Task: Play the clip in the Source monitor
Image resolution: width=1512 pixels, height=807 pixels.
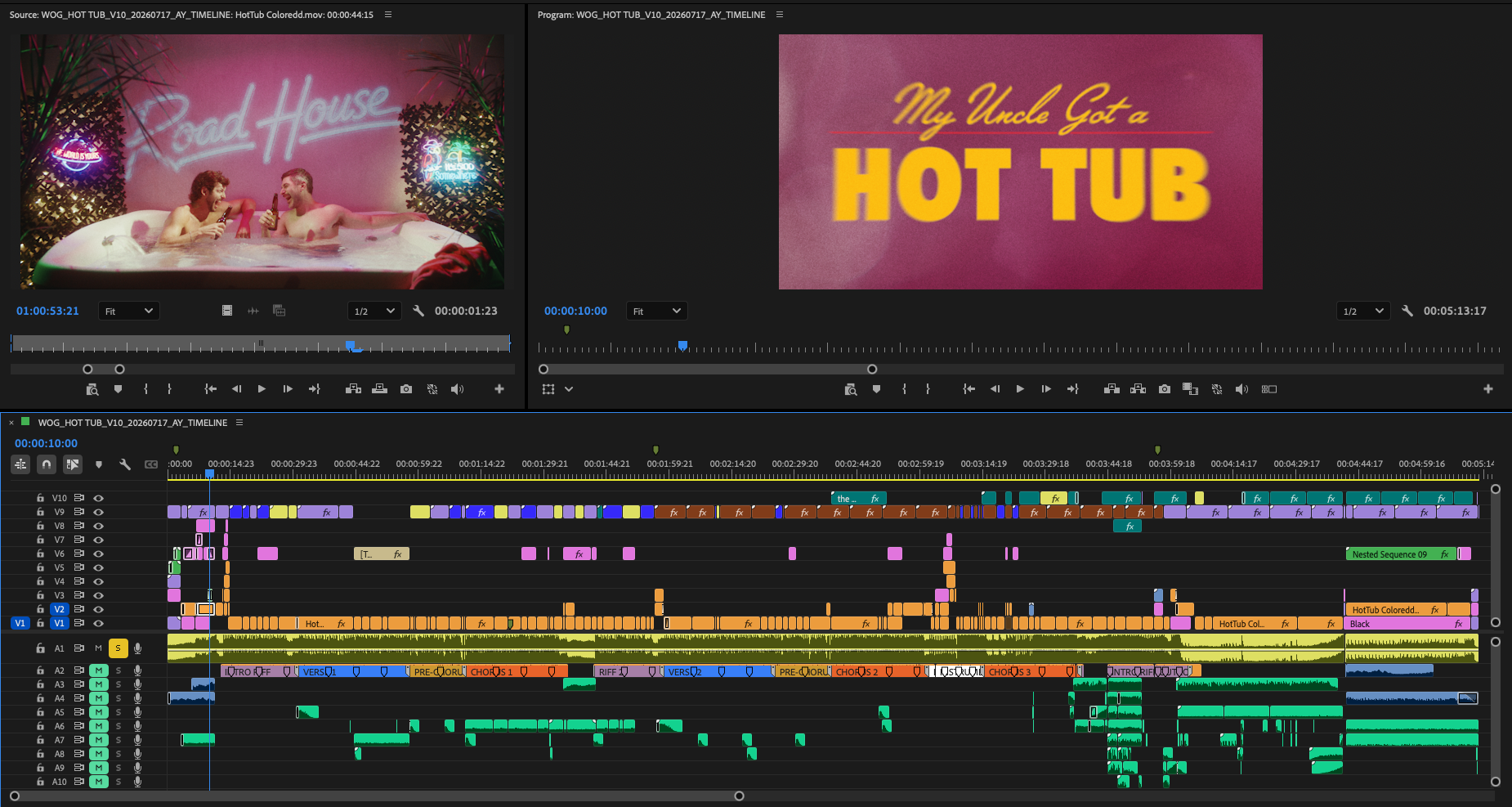Action: point(262,389)
